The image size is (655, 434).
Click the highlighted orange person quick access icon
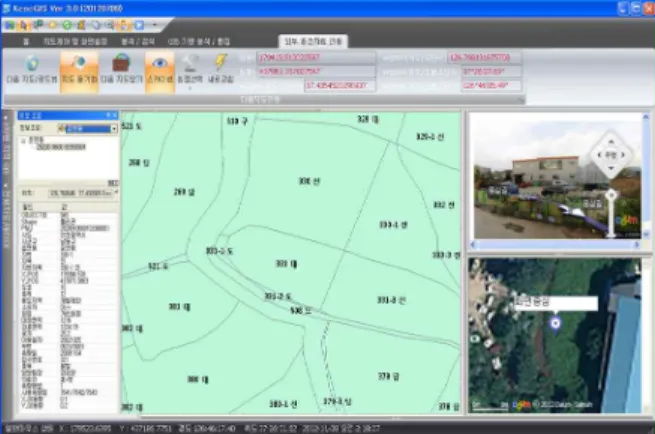click(124, 25)
